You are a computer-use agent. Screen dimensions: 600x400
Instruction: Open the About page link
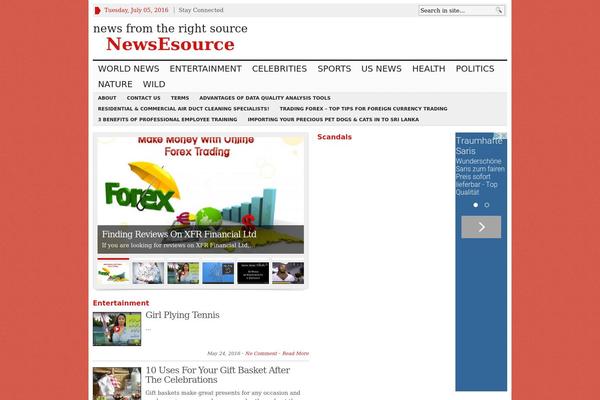pos(107,98)
